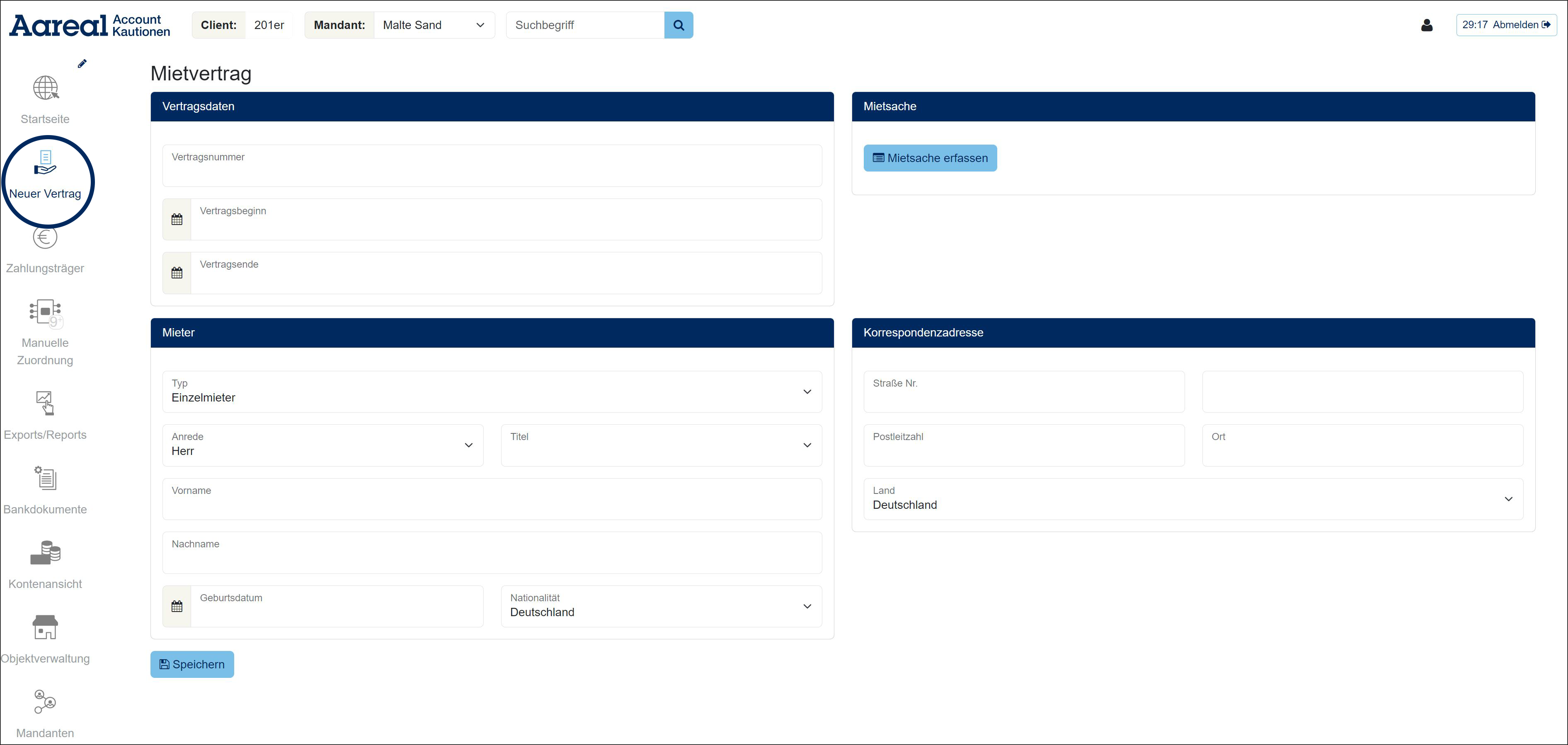Image resolution: width=1568 pixels, height=745 pixels.
Task: Click the magnifier search button
Action: [x=678, y=25]
